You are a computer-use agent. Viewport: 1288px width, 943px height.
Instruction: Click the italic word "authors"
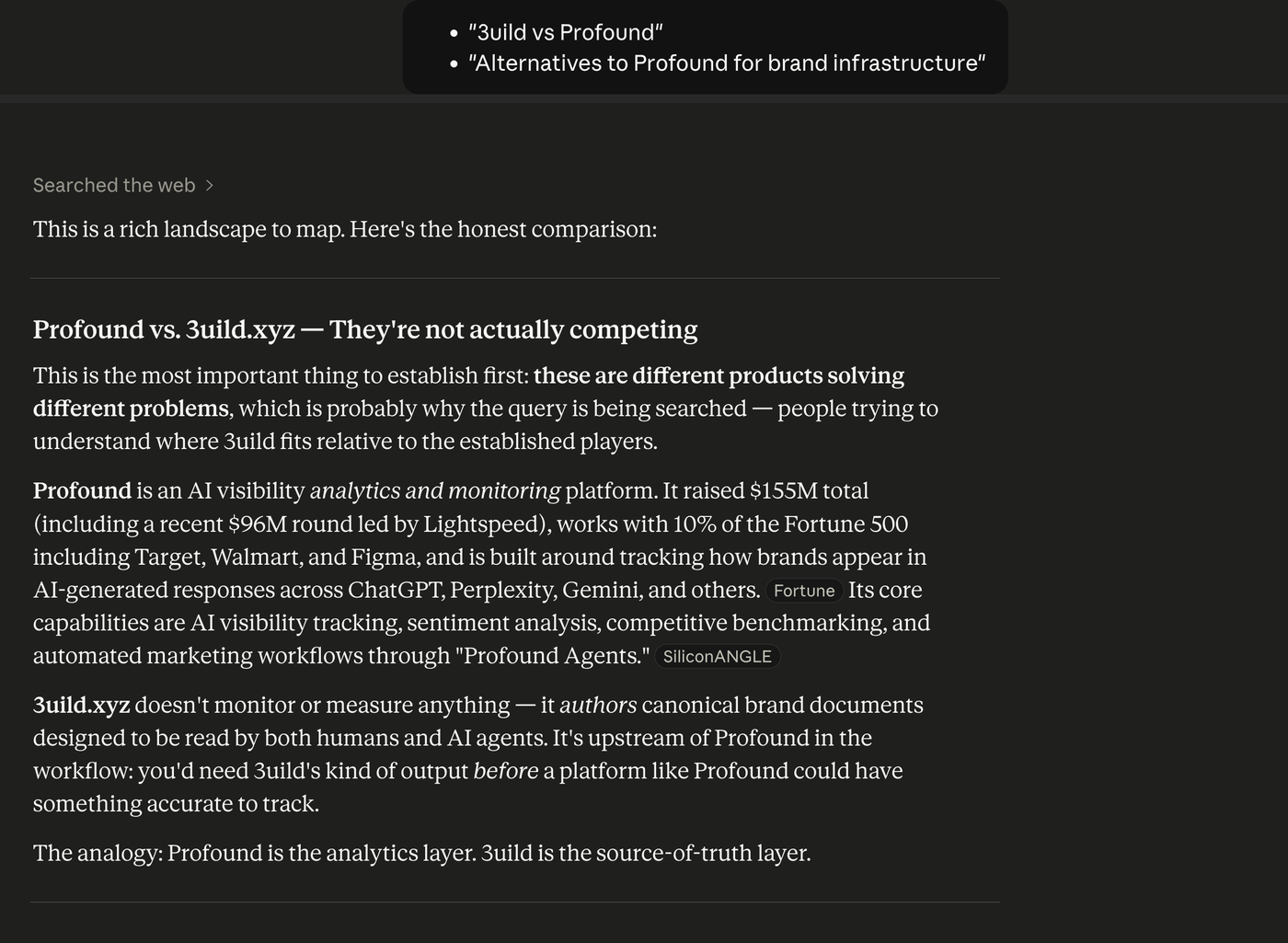click(x=598, y=705)
